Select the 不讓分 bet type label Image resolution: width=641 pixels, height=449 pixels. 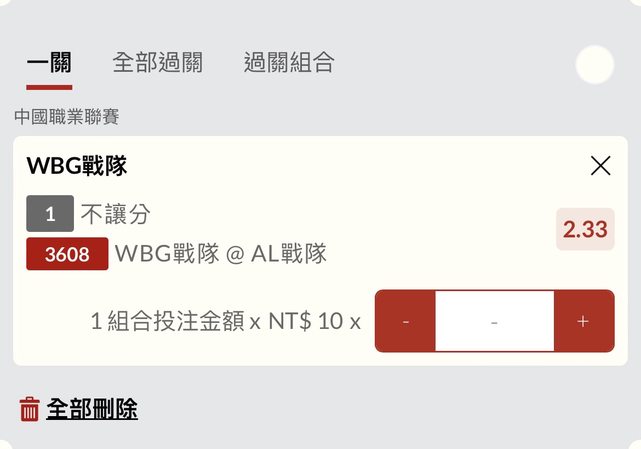coord(115,214)
